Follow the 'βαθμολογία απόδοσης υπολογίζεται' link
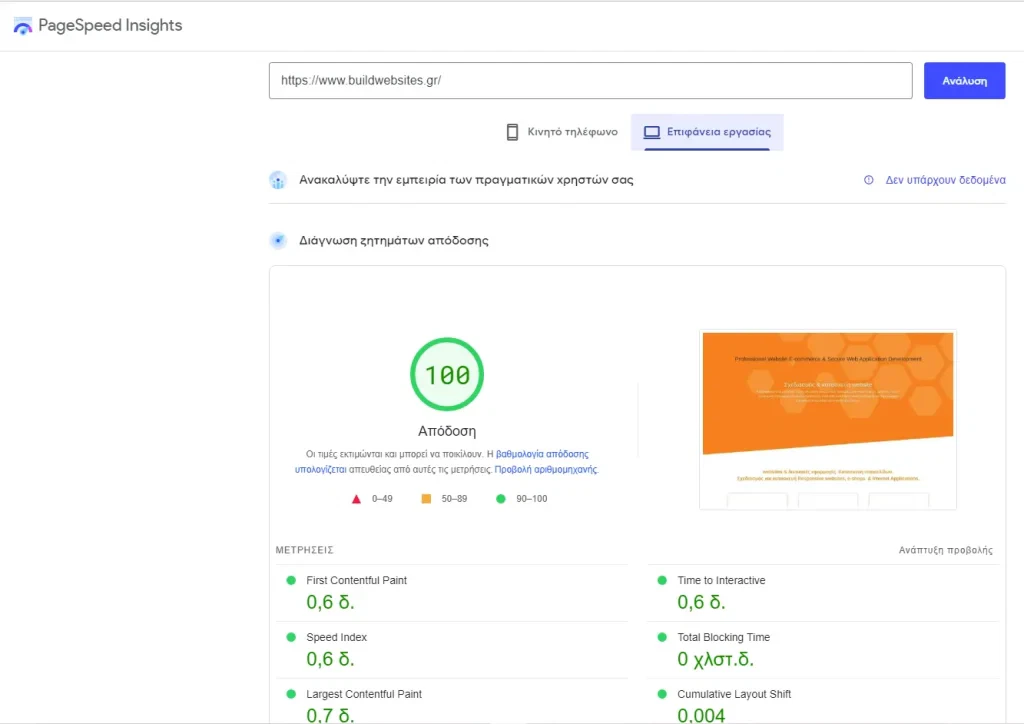The width and height of the screenshot is (1024, 724). coord(542,454)
